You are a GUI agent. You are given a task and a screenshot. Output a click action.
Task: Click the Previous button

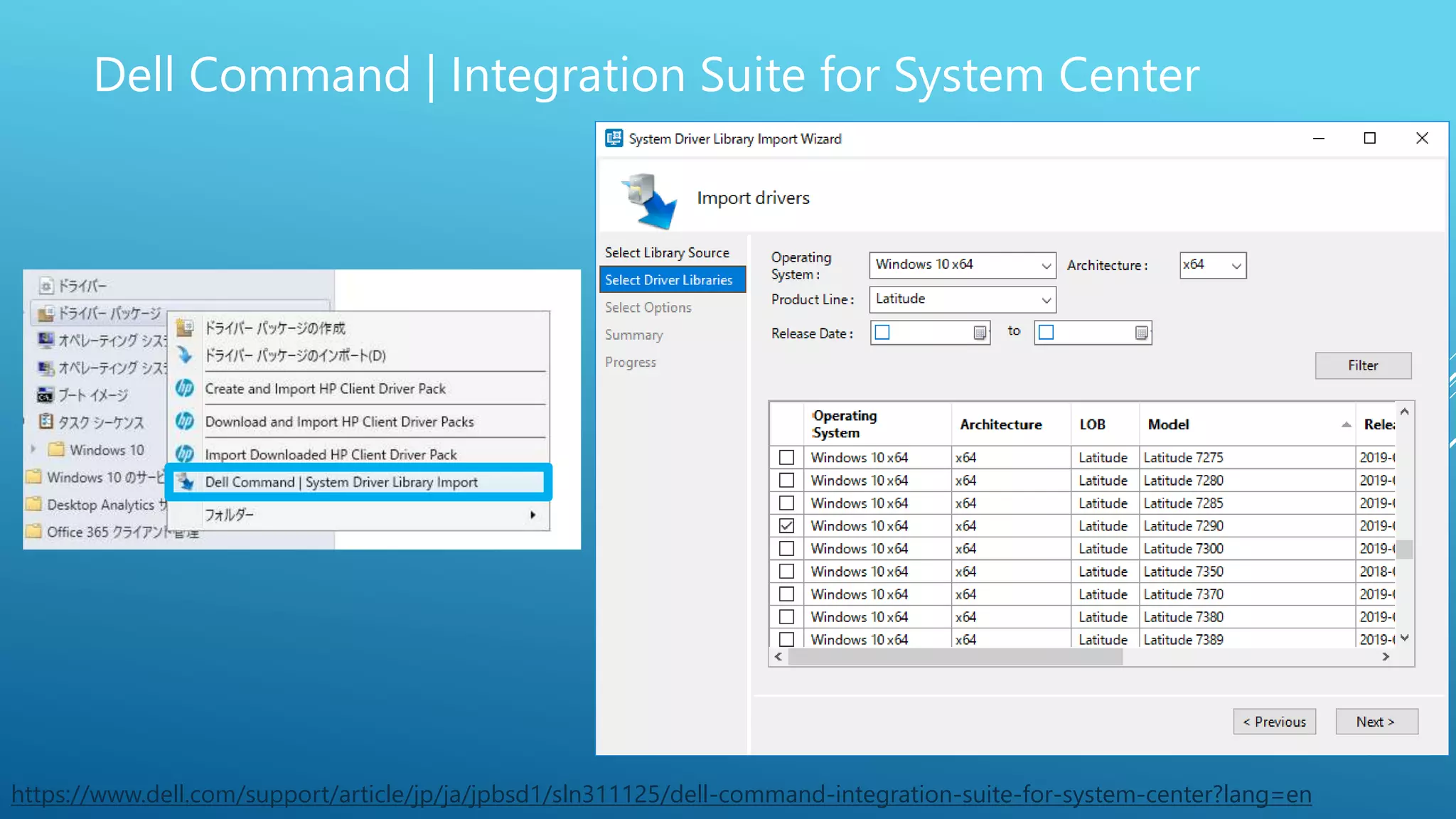1274,722
